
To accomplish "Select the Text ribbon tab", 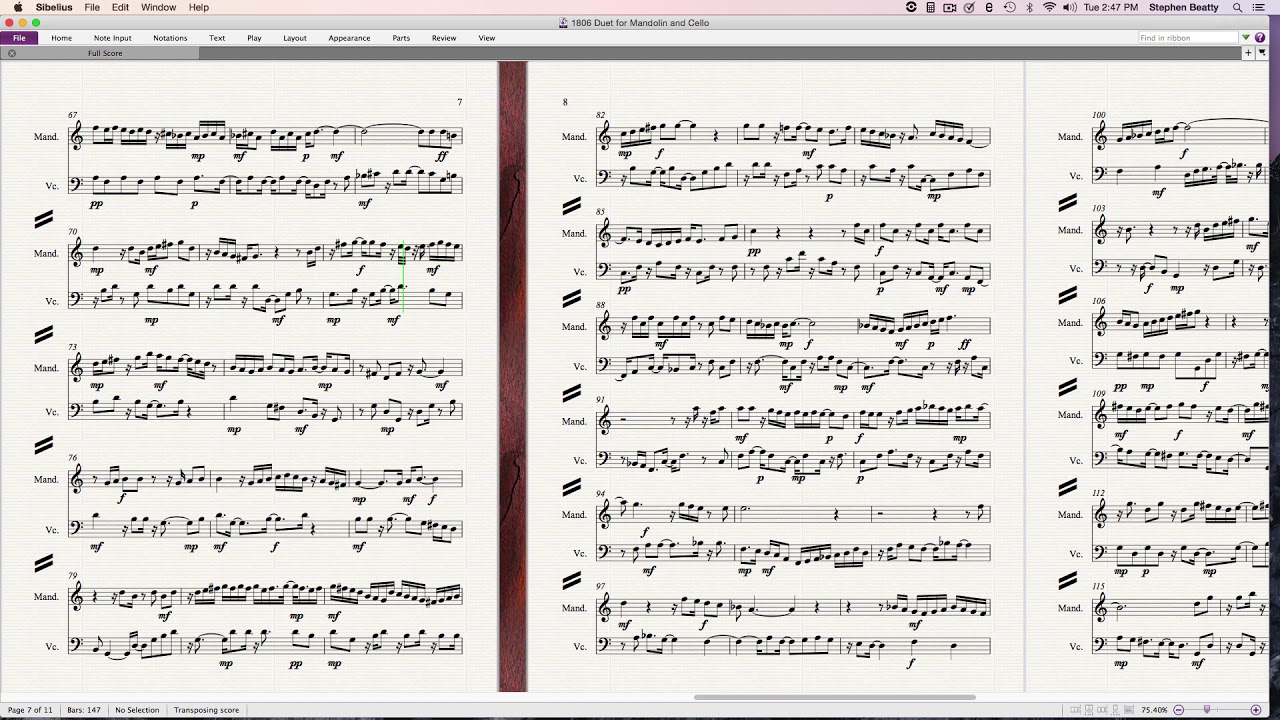I will click(x=217, y=38).
